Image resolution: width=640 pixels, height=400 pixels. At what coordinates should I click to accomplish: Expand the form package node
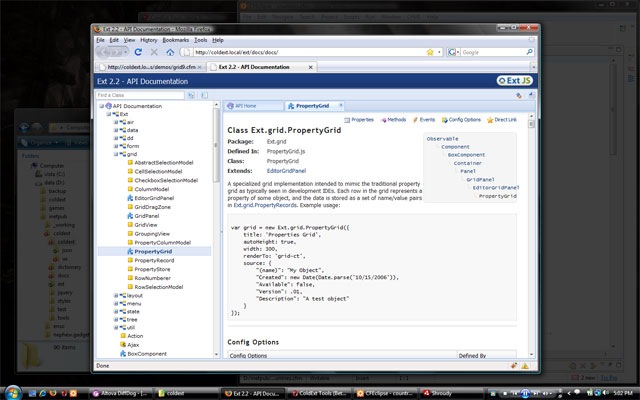tap(116, 146)
